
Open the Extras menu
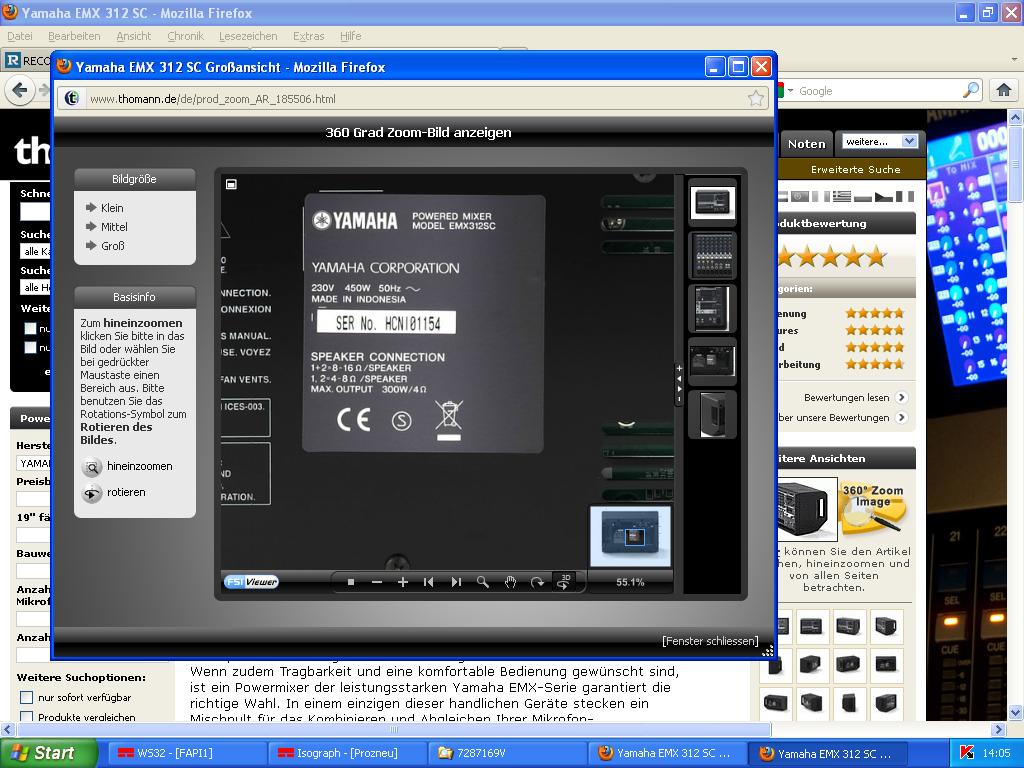(309, 36)
